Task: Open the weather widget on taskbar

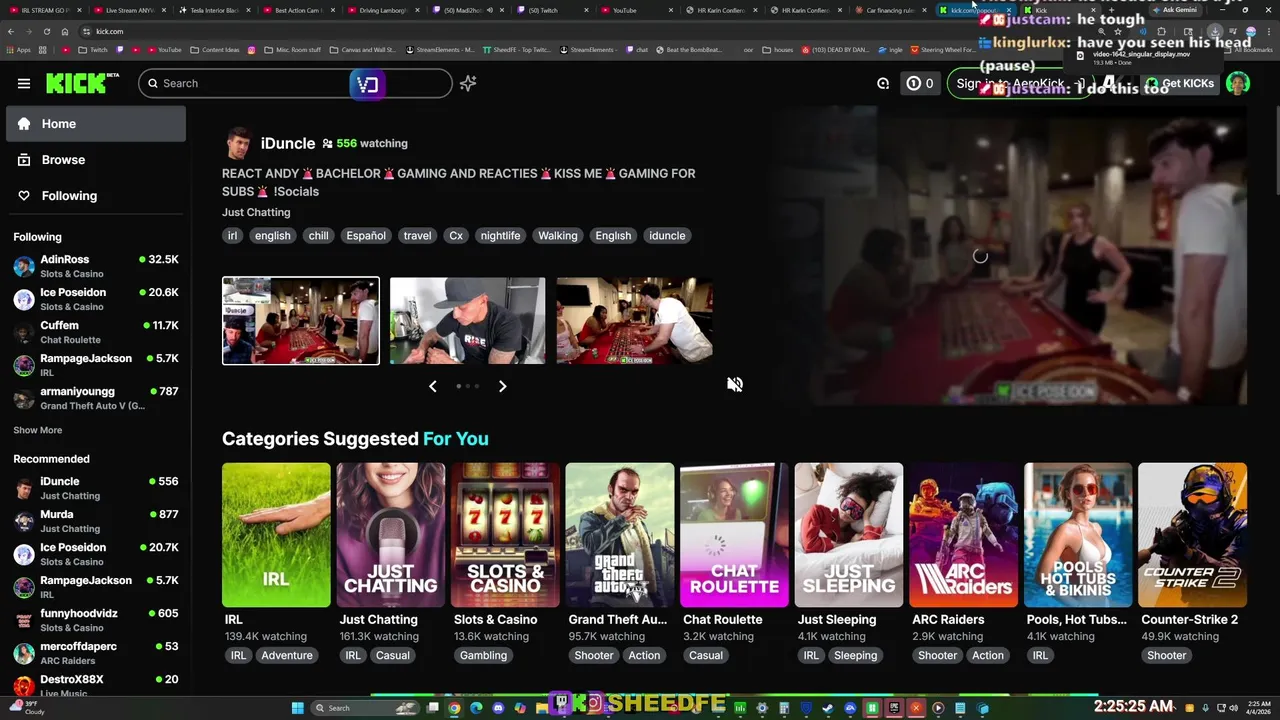Action: point(26,708)
